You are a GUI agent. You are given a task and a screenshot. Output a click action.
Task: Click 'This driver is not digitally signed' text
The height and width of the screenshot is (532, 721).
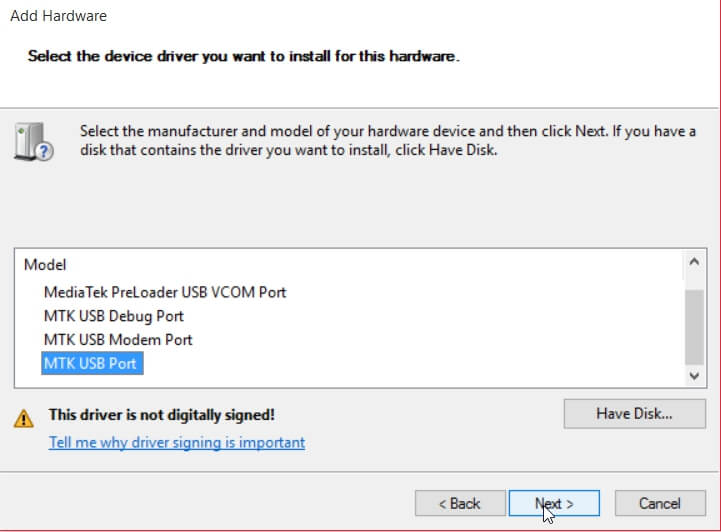click(161, 414)
